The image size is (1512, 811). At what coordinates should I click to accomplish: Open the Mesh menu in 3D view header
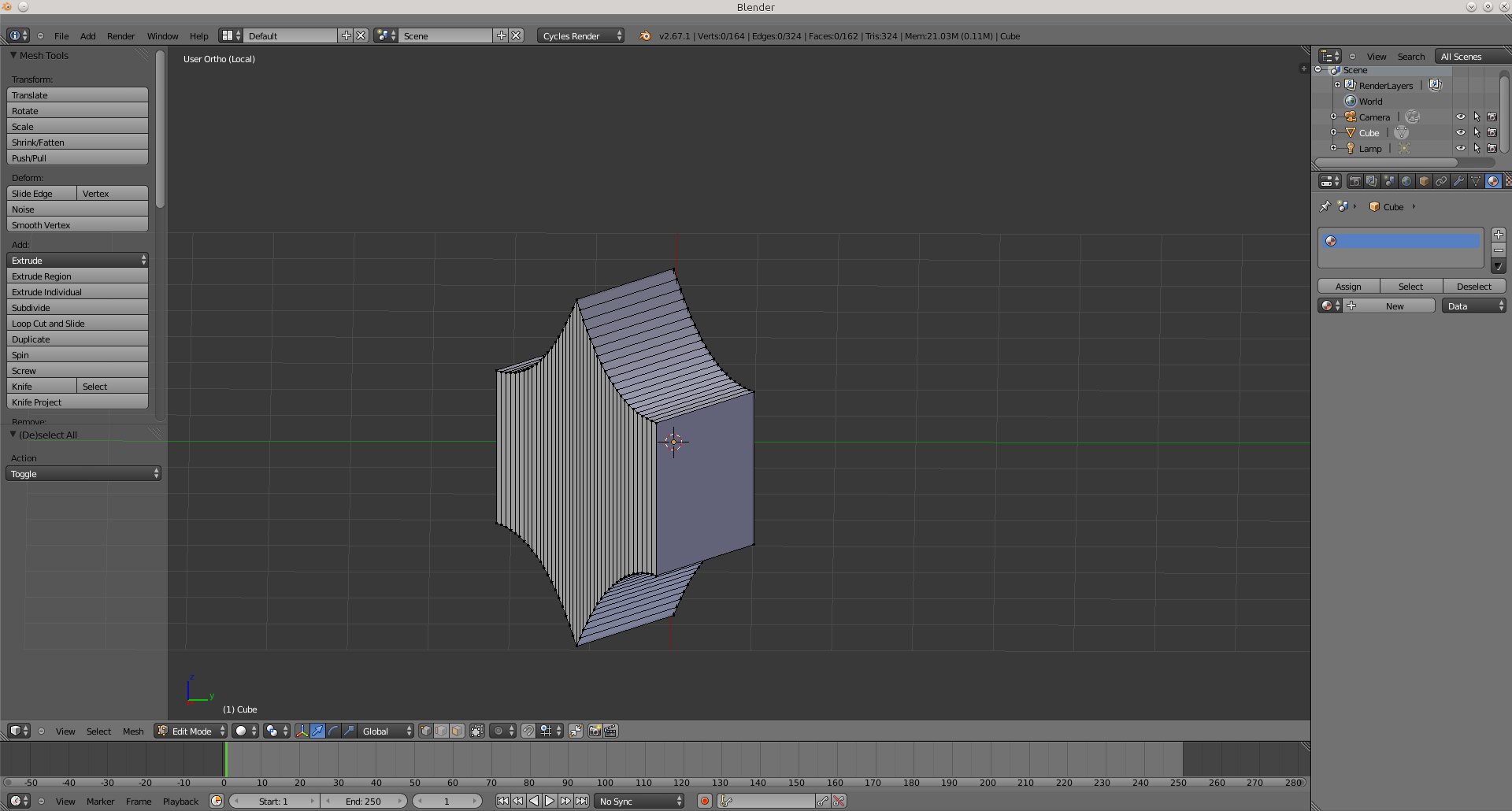(133, 731)
